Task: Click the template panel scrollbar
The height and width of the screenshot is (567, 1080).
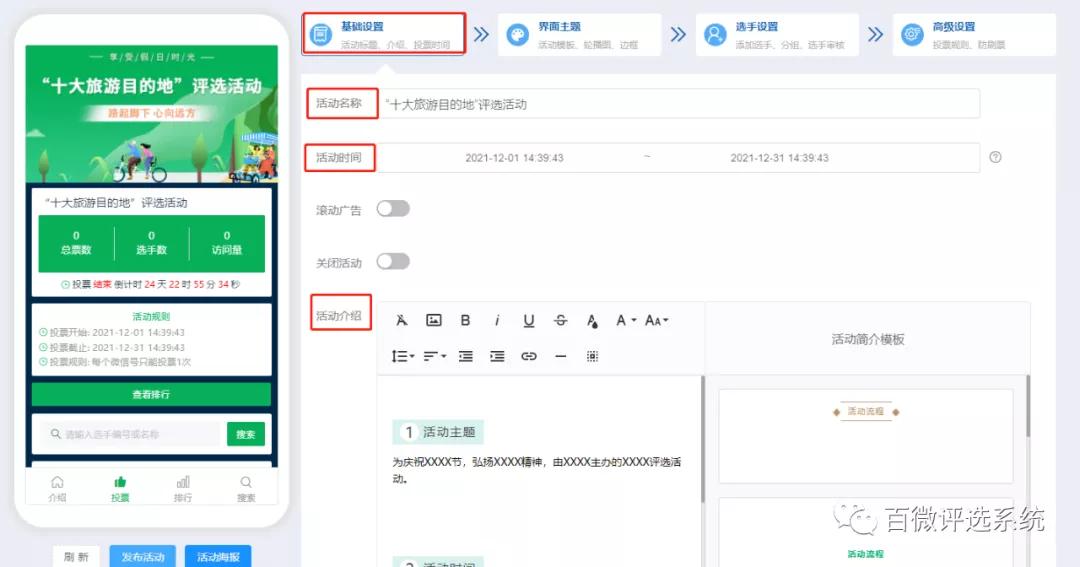Action: (1028, 406)
